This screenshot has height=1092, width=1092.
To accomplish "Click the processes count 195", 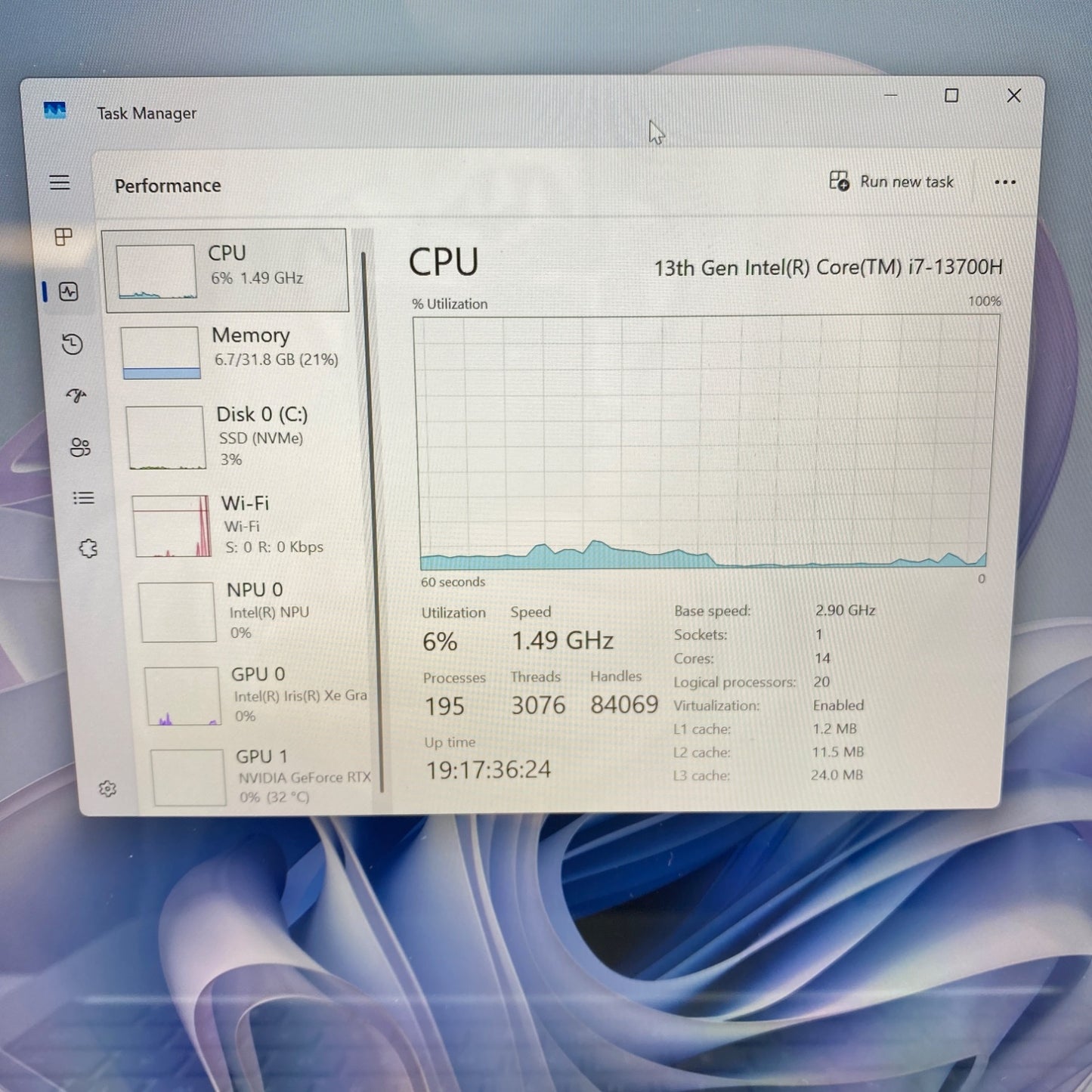I will [x=444, y=707].
